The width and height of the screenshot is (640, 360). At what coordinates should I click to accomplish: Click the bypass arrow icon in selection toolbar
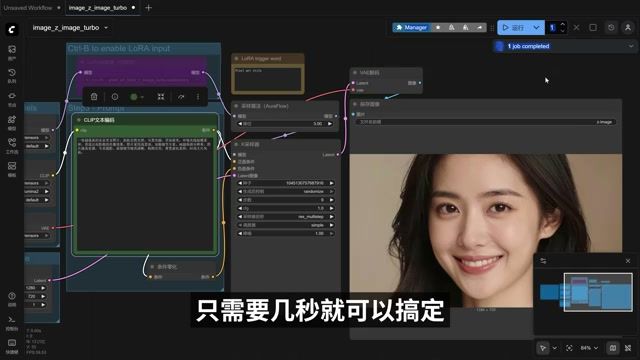181,97
